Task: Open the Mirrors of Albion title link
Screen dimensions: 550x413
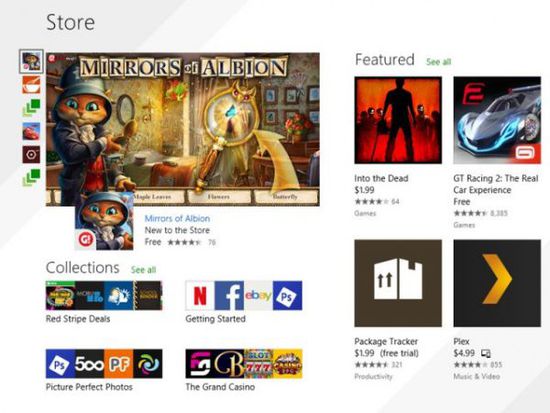Action: coord(177,218)
